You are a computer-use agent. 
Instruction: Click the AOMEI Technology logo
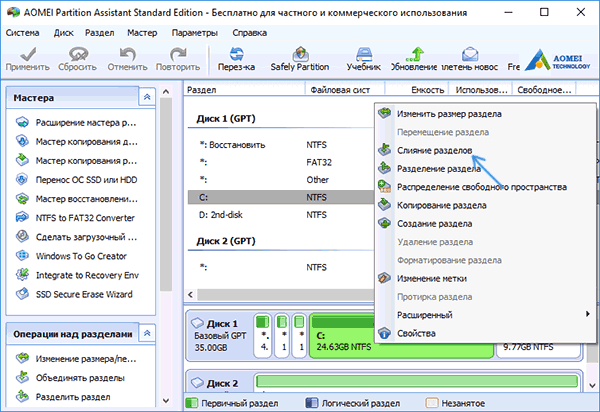(558, 60)
